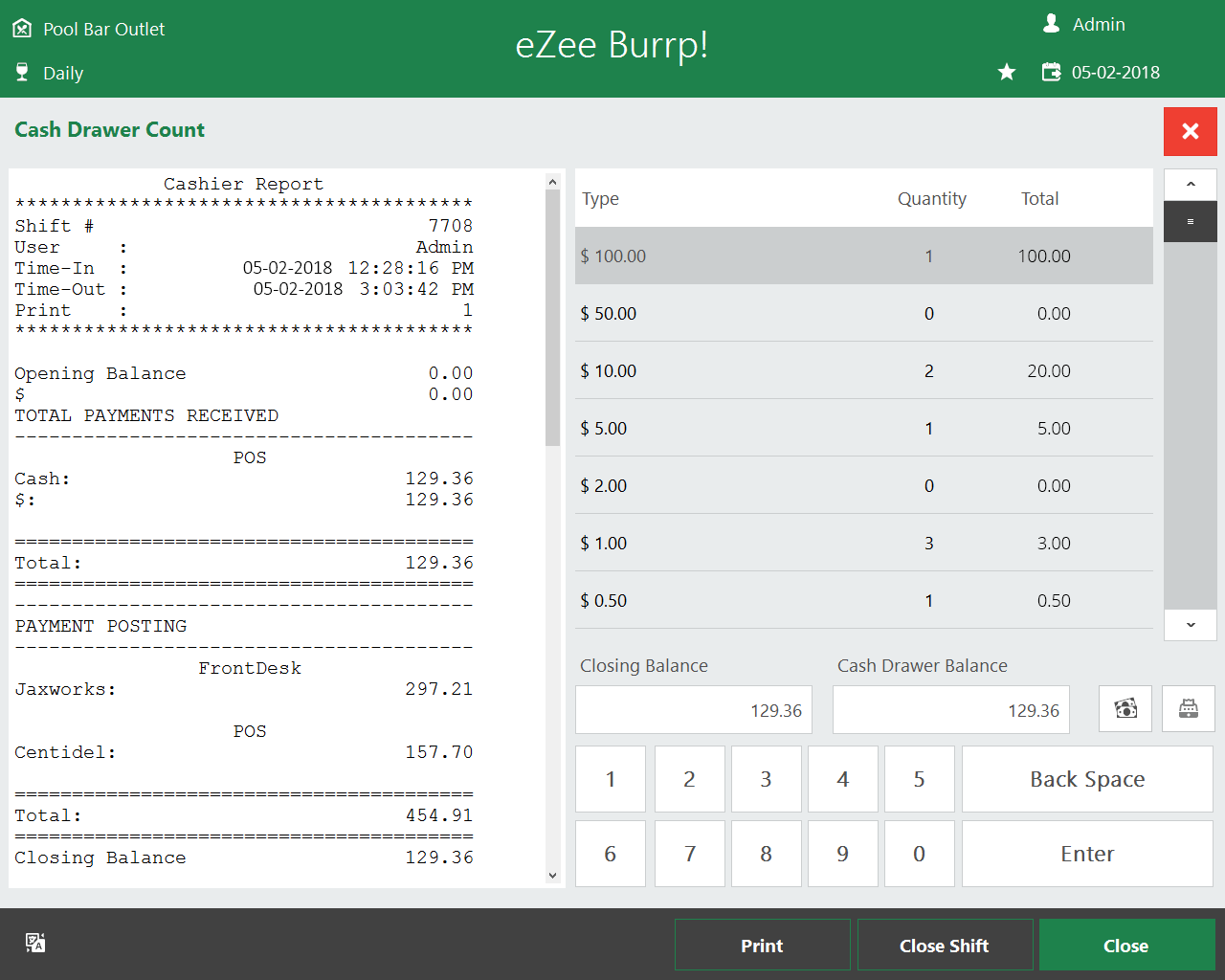The height and width of the screenshot is (980, 1225).
Task: Close the Cash Drawer Count dialog
Action: [1190, 131]
